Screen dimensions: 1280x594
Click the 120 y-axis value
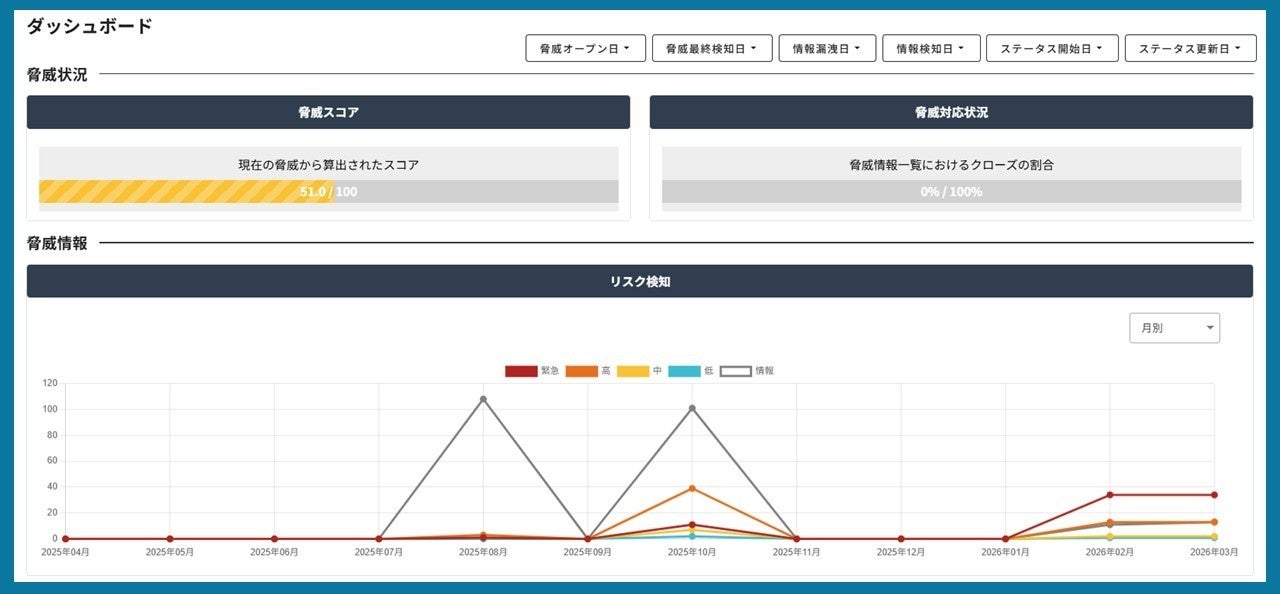50,383
